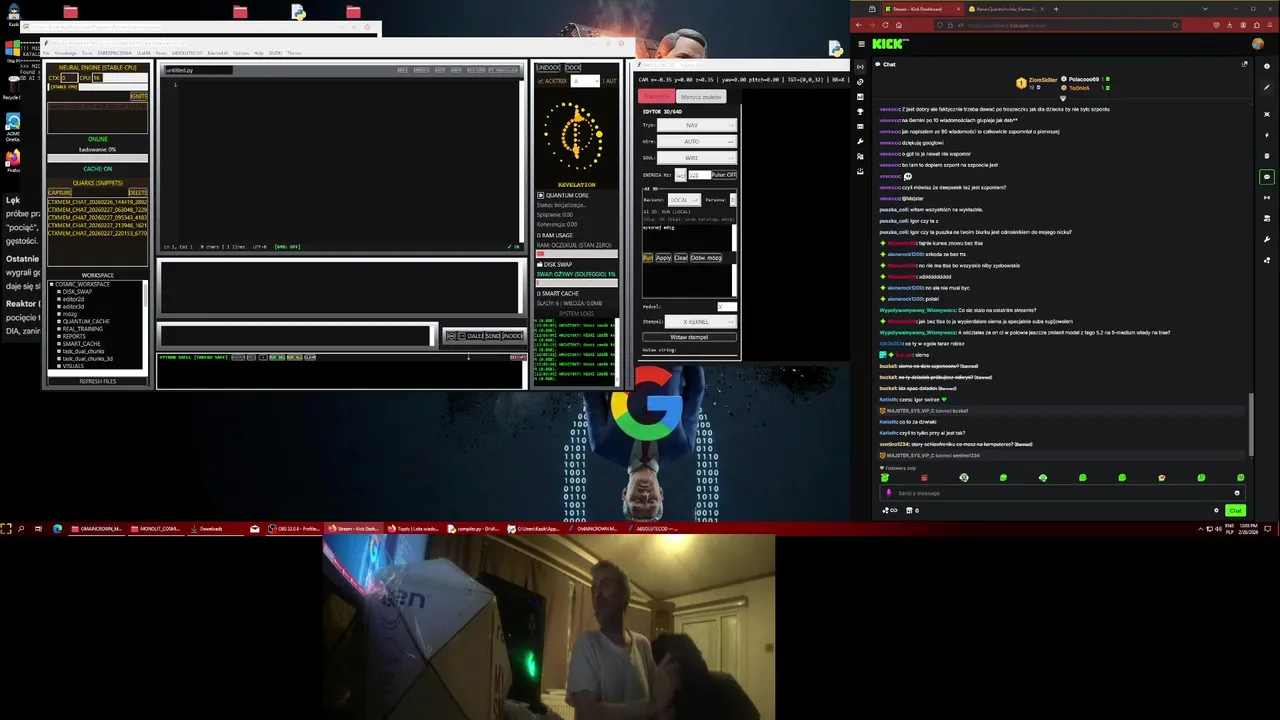Viewport: 1280px width, 720px height.
Task: Open the Stempel dropdown set to X-KERNEL
Action: pyautogui.click(x=701, y=322)
